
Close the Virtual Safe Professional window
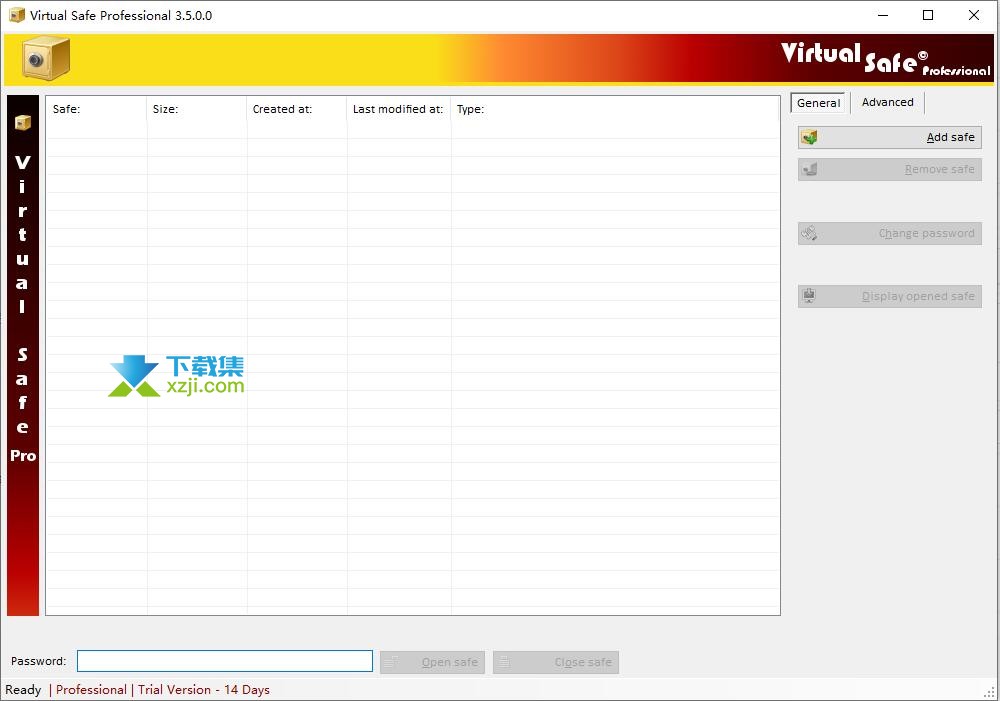(974, 15)
